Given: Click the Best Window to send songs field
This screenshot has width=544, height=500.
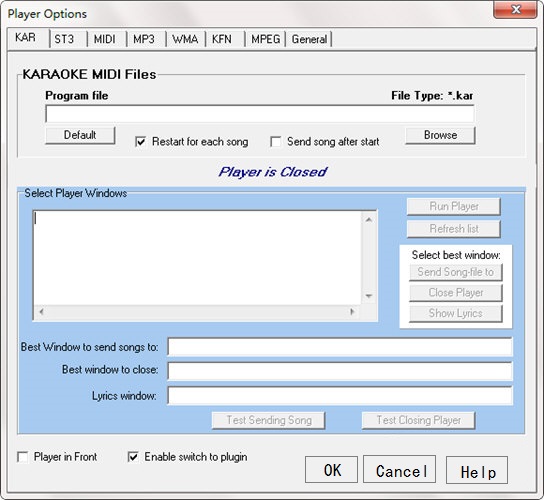Looking at the screenshot, I should coord(340,347).
